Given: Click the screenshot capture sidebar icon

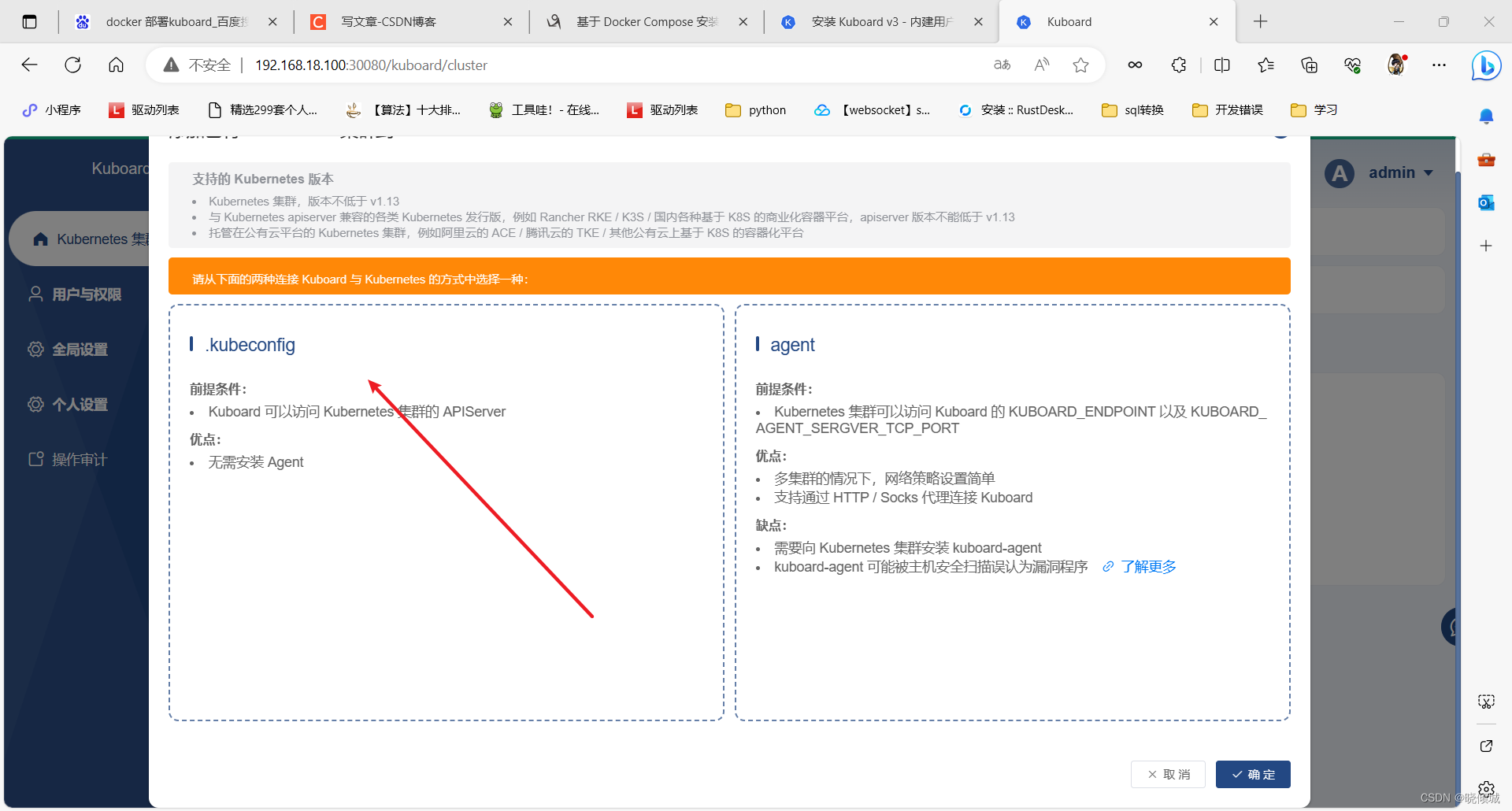Looking at the screenshot, I should tap(1486, 702).
